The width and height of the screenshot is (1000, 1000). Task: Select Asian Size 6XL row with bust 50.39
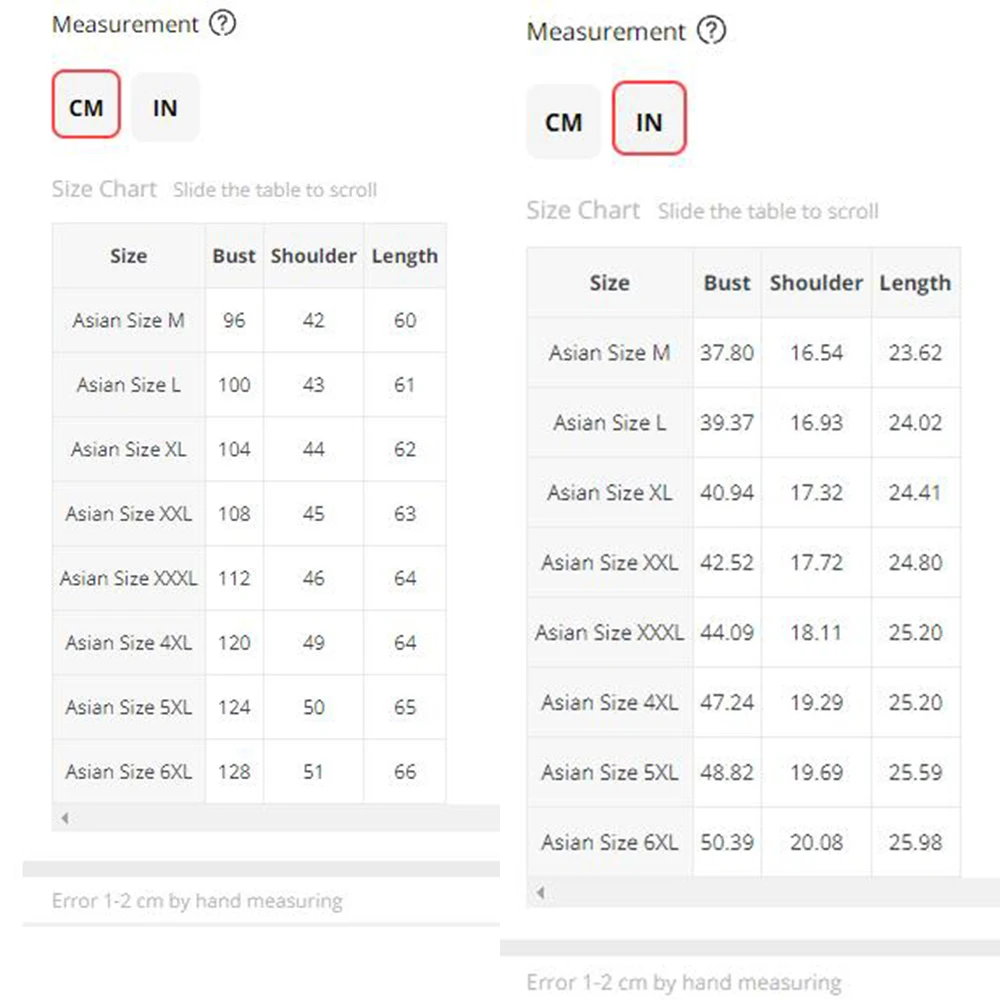(609, 842)
